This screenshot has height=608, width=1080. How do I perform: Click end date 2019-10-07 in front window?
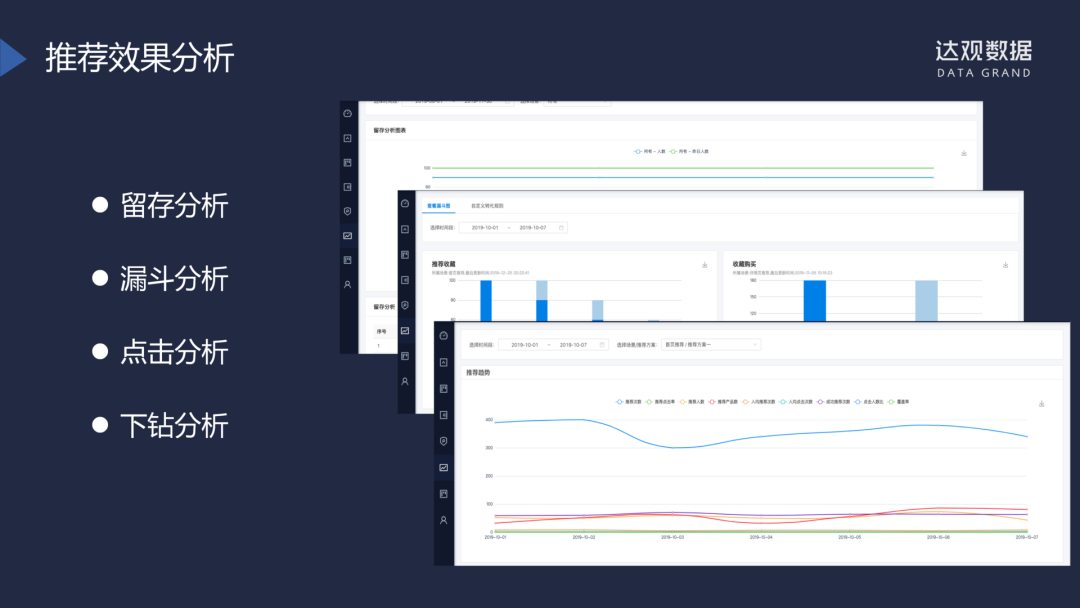tap(573, 345)
